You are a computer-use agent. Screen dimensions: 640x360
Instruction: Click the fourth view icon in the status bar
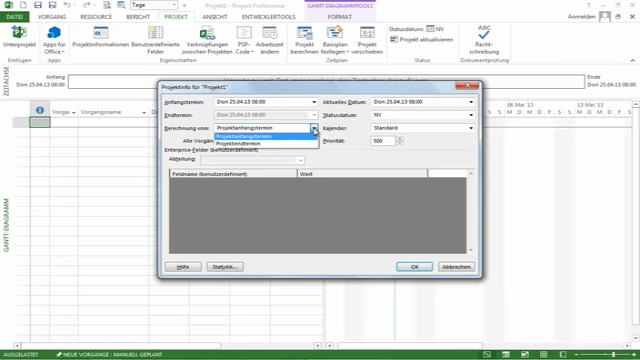pos(544,354)
